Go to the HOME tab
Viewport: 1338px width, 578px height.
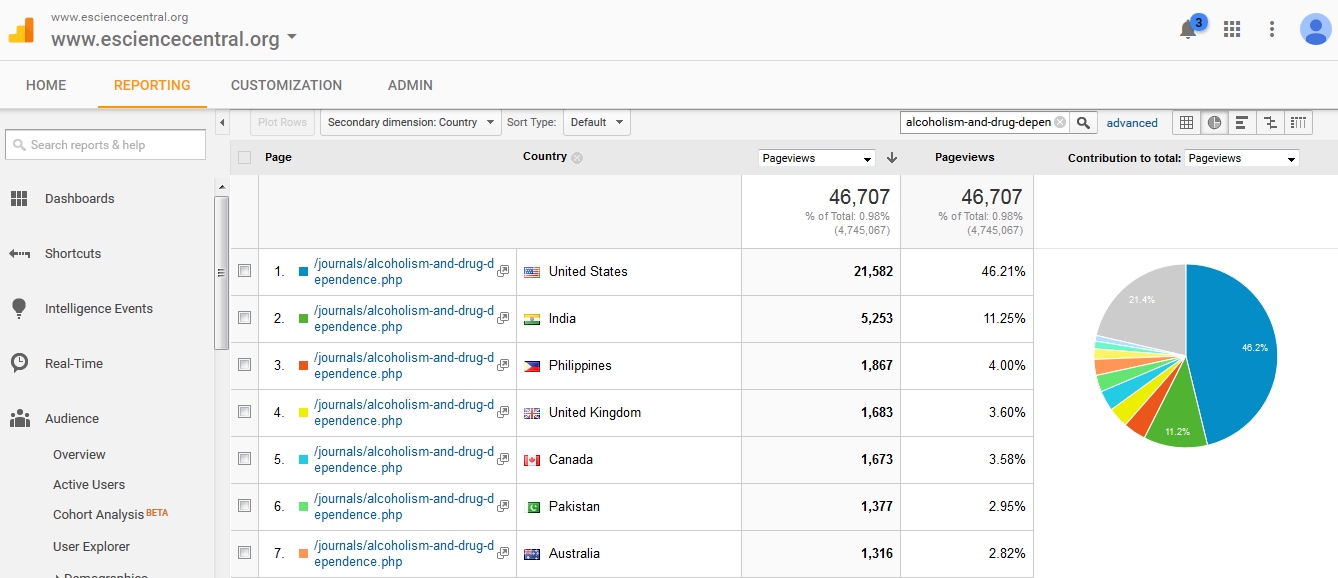(46, 85)
